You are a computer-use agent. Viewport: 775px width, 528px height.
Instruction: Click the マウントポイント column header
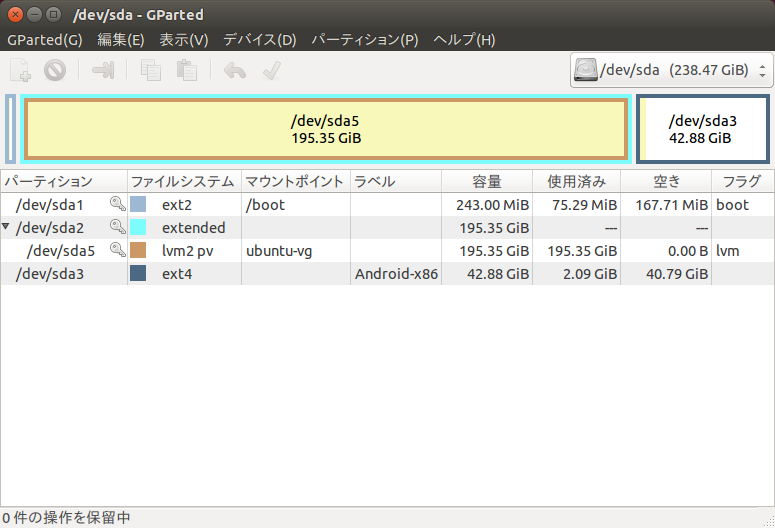coord(296,181)
